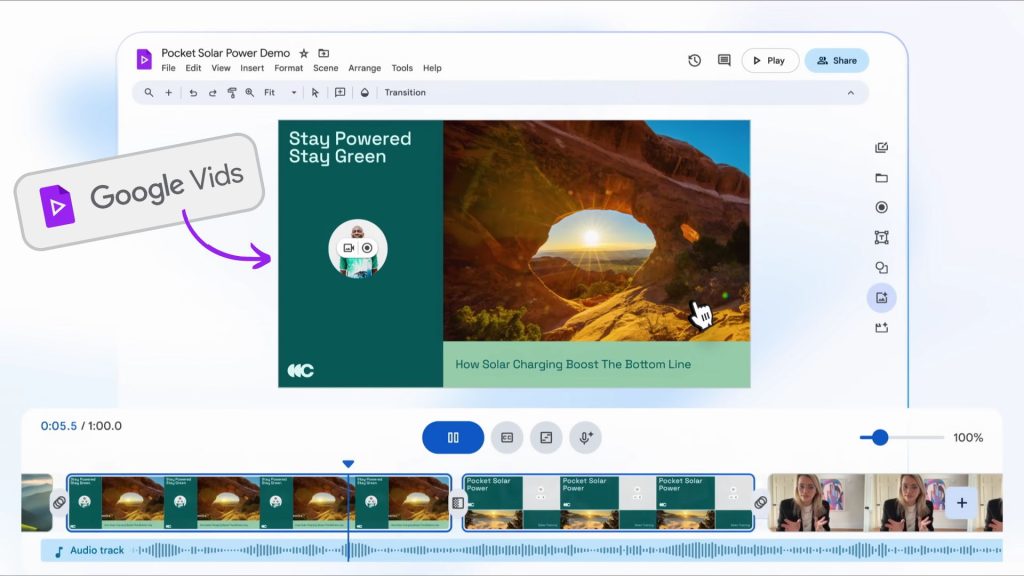Viewport: 1024px width, 576px height.
Task: Open the AI image generation panel
Action: [x=881, y=298]
